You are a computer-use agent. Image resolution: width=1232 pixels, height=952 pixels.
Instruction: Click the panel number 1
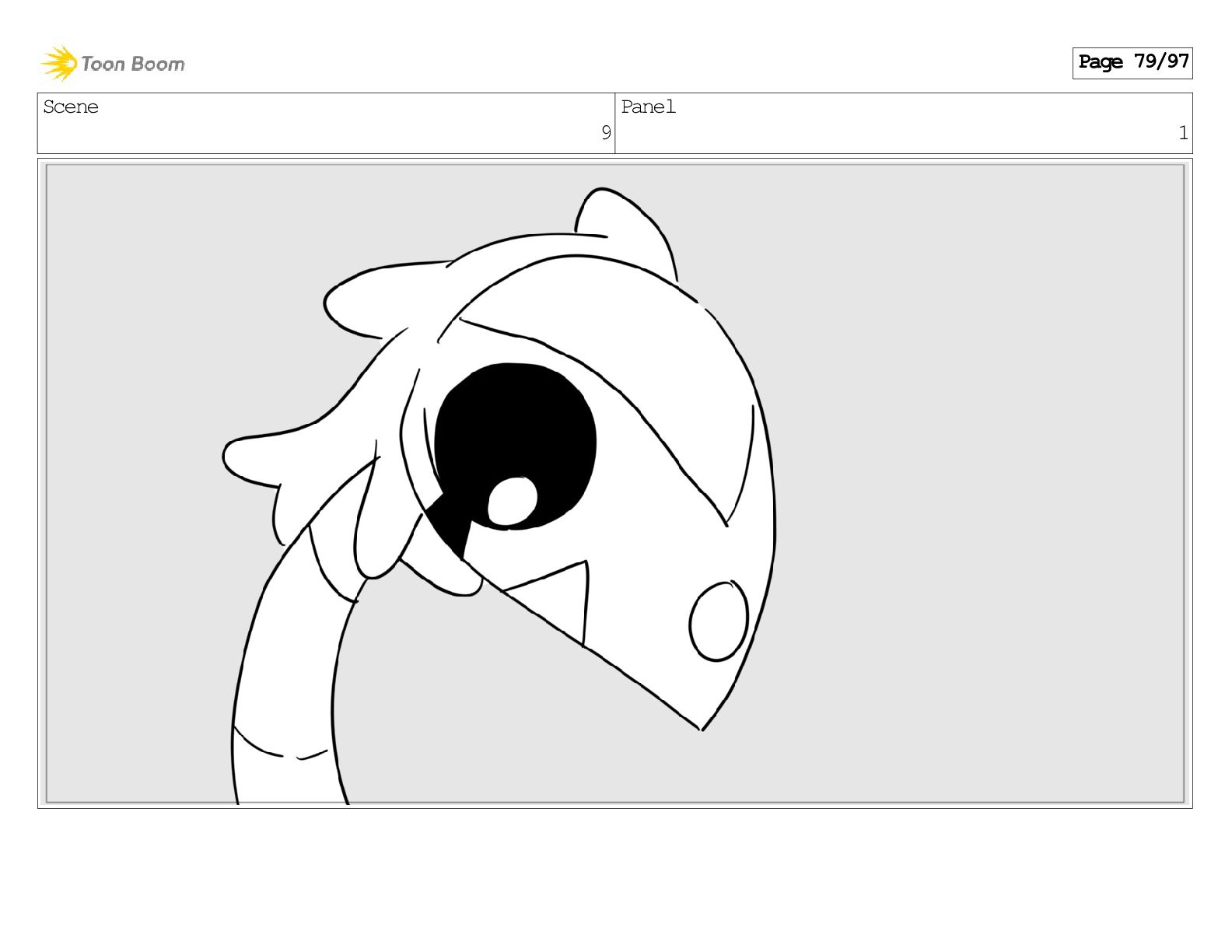[x=1183, y=133]
